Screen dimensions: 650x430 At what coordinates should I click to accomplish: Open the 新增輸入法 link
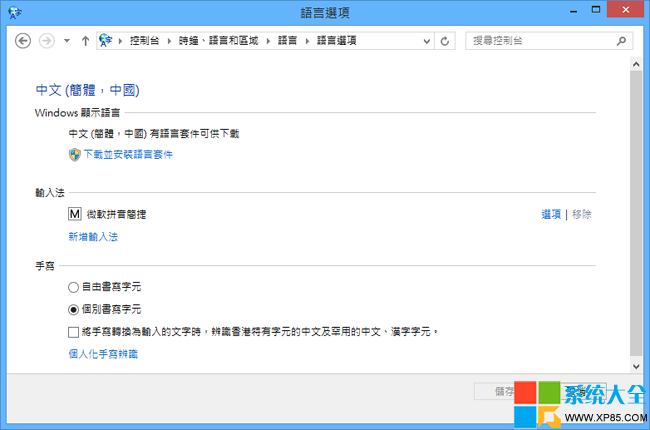click(x=93, y=237)
